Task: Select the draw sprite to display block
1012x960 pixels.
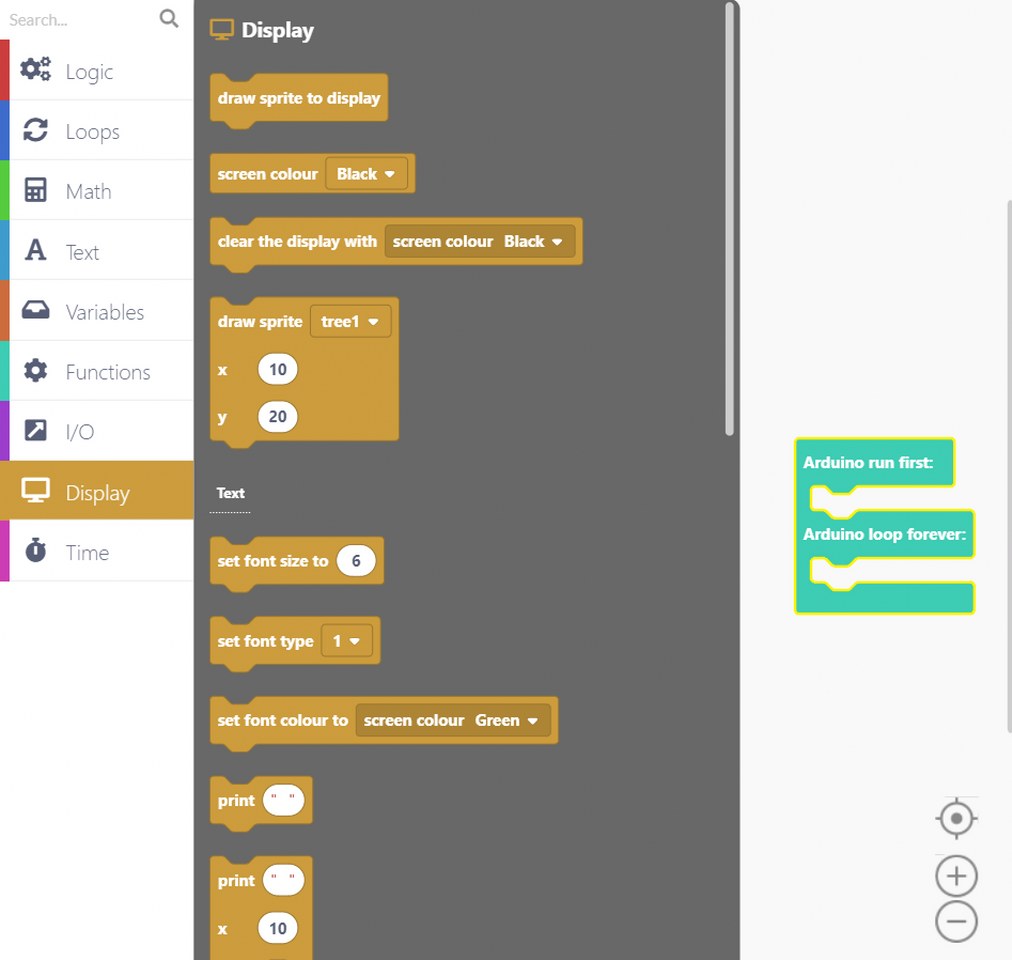Action: tap(299, 98)
